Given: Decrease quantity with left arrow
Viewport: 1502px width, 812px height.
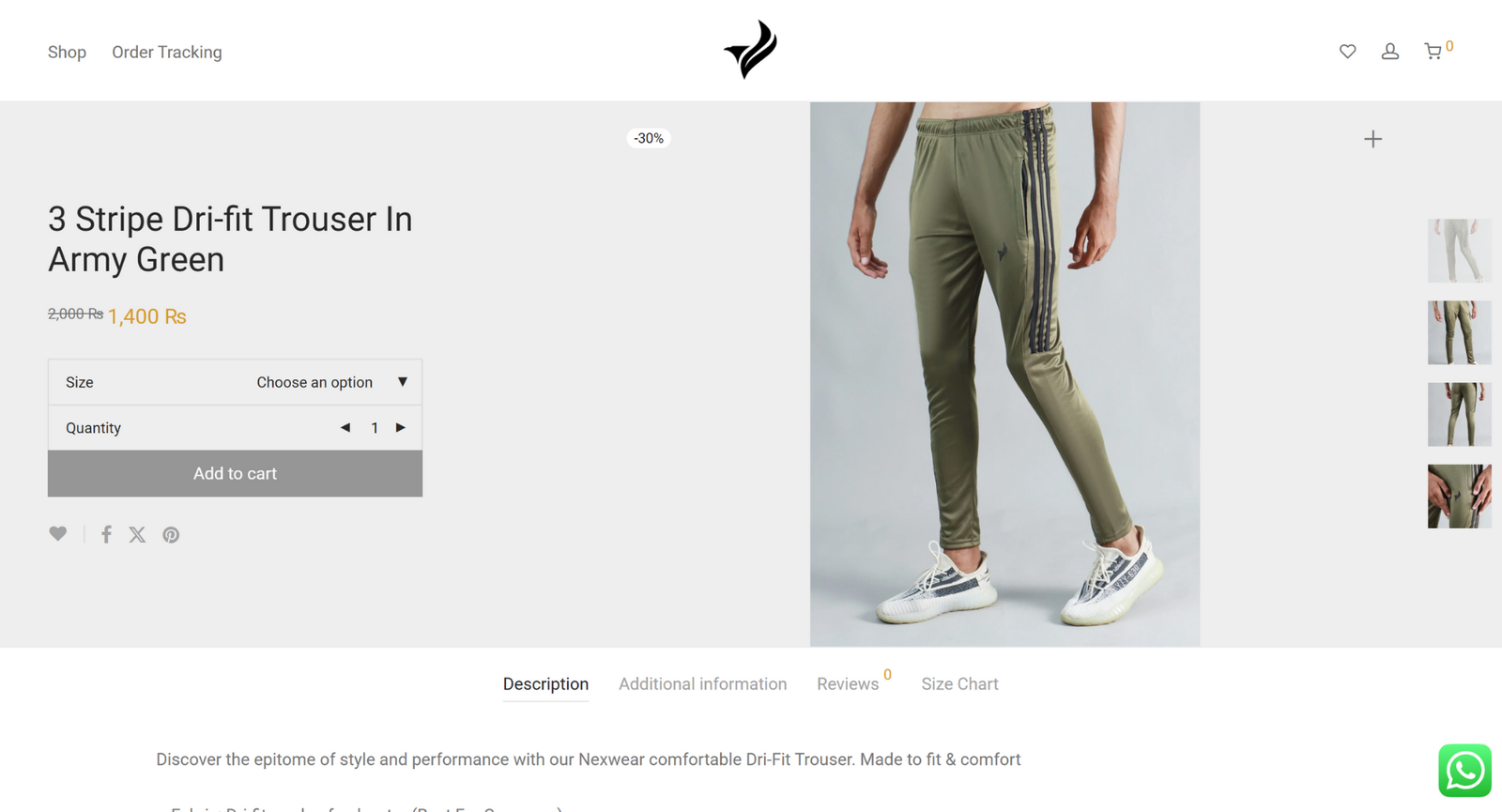Looking at the screenshot, I should [x=345, y=427].
